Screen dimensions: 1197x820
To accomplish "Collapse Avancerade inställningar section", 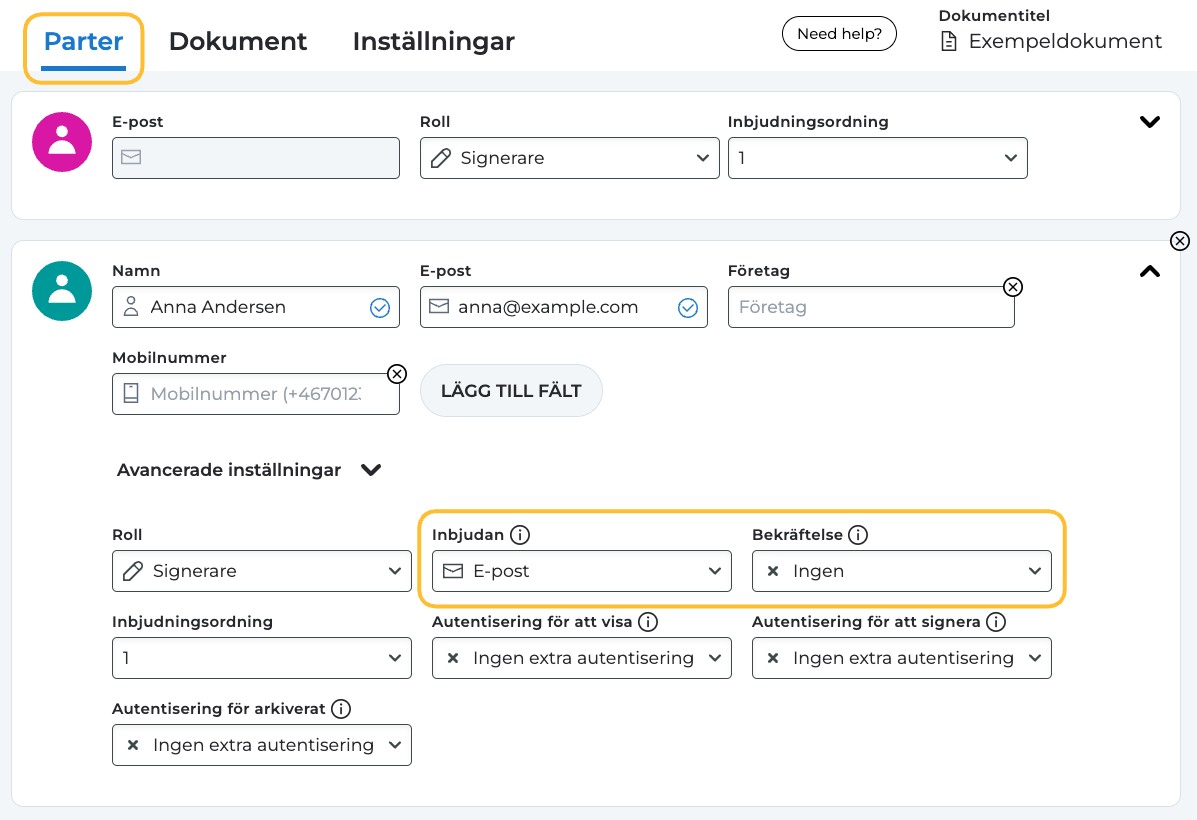I will click(371, 470).
